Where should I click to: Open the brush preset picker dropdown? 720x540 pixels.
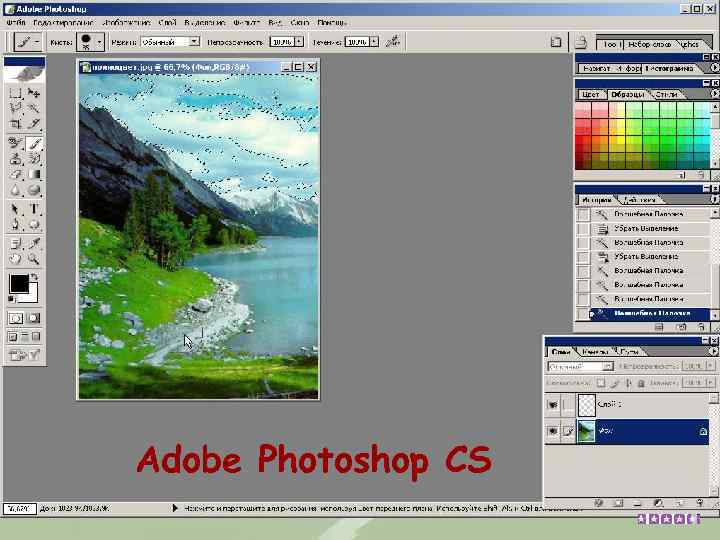(x=99, y=42)
